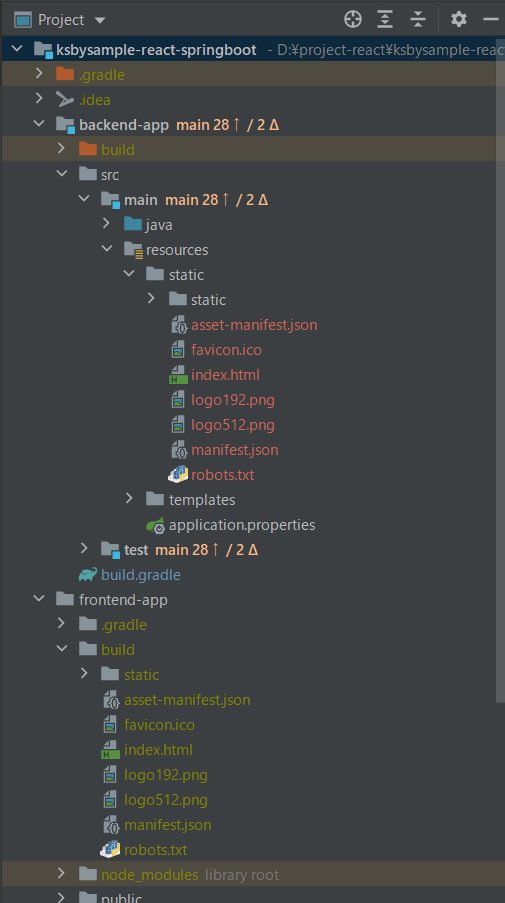Select the frontend-app build folder name
Screen dimensions: 505x903
tap(117, 650)
